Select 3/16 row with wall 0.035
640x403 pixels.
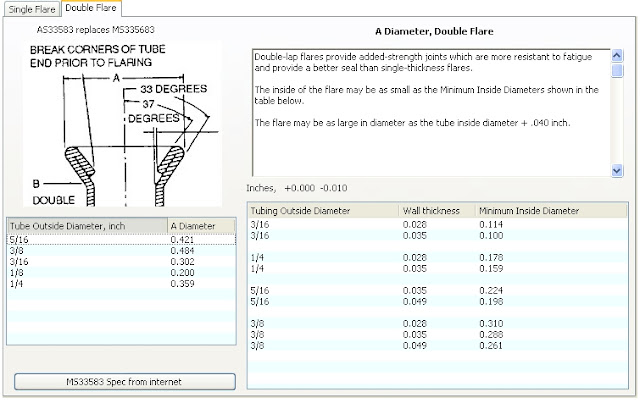tap(438, 235)
